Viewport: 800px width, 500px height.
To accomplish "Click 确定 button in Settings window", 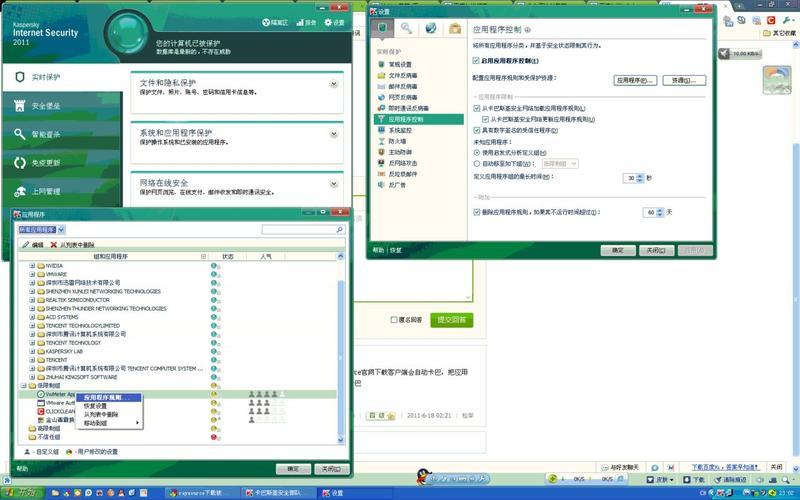I will click(618, 251).
